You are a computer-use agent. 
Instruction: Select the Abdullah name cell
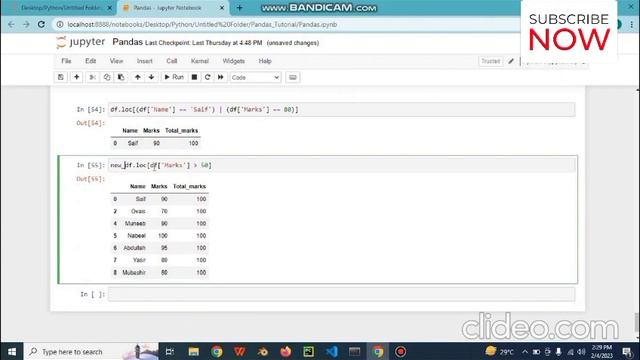(x=134, y=248)
